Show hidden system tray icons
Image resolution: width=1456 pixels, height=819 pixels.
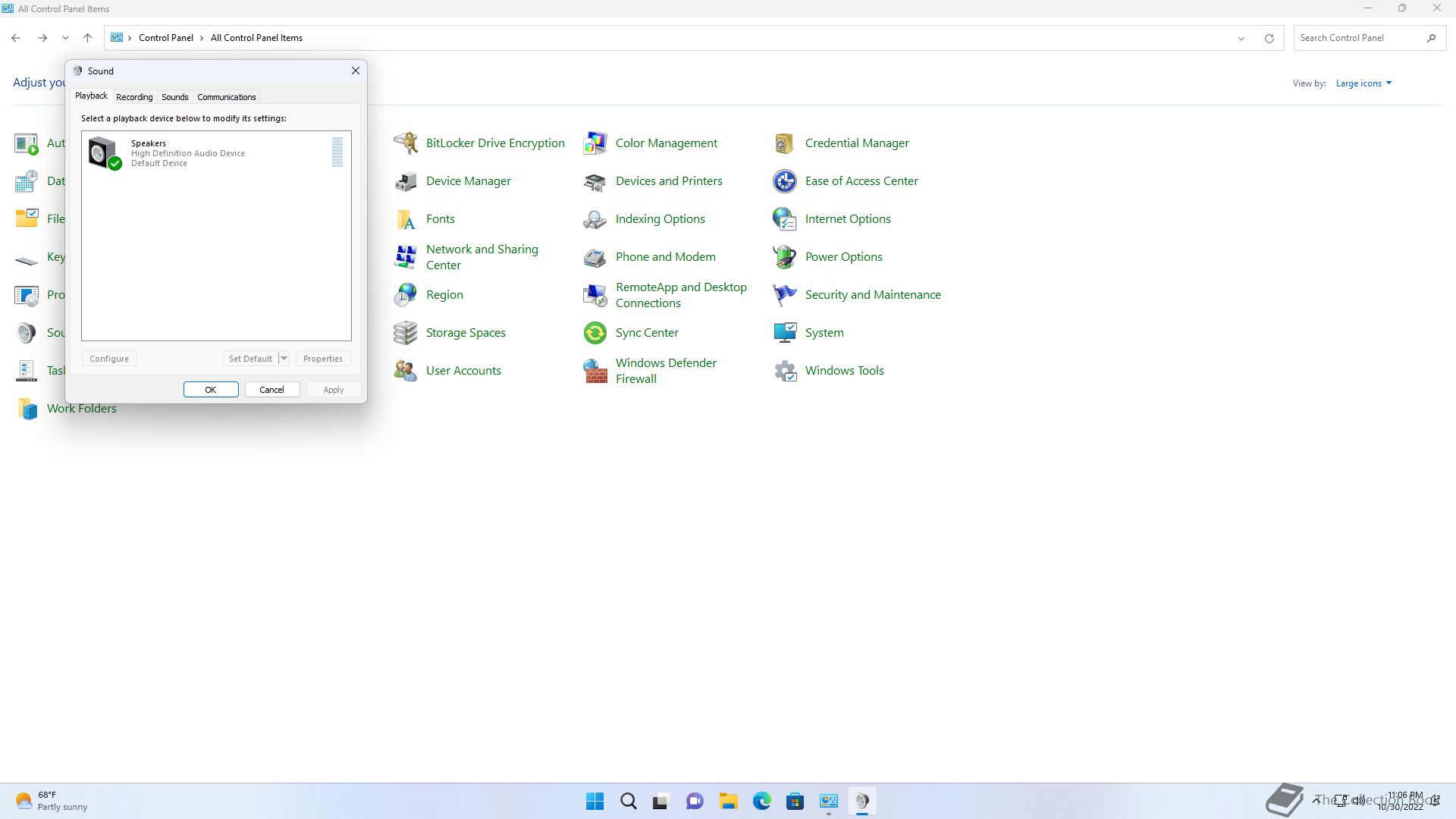1316,800
